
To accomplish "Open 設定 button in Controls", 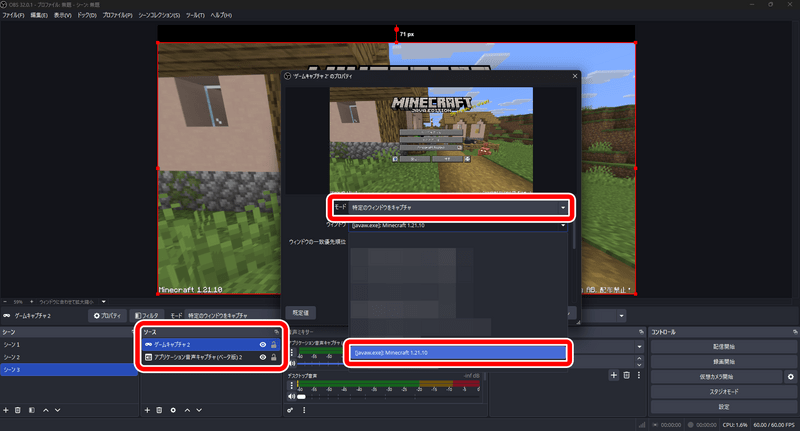I will 723,407.
